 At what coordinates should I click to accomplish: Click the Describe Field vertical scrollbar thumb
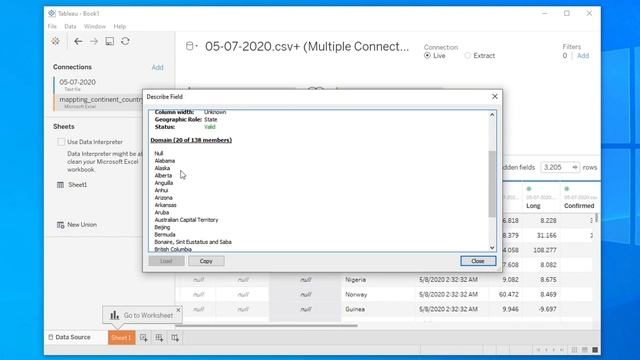coord(492,184)
